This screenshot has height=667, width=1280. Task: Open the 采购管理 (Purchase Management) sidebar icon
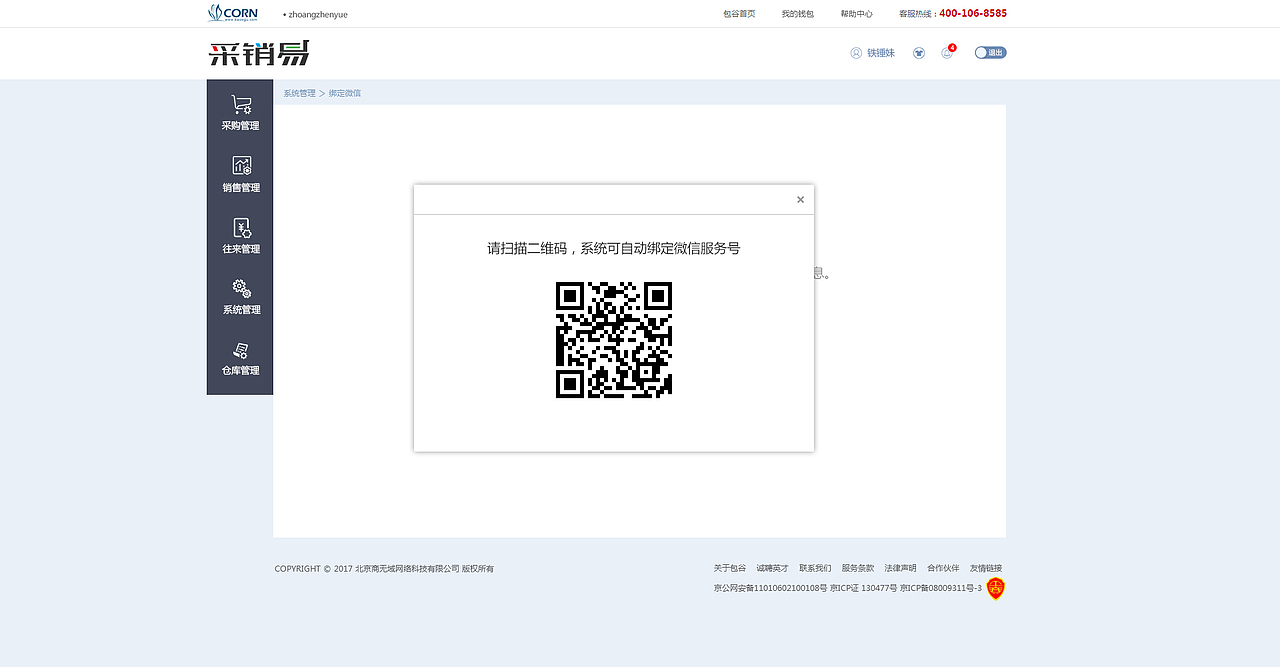239,110
